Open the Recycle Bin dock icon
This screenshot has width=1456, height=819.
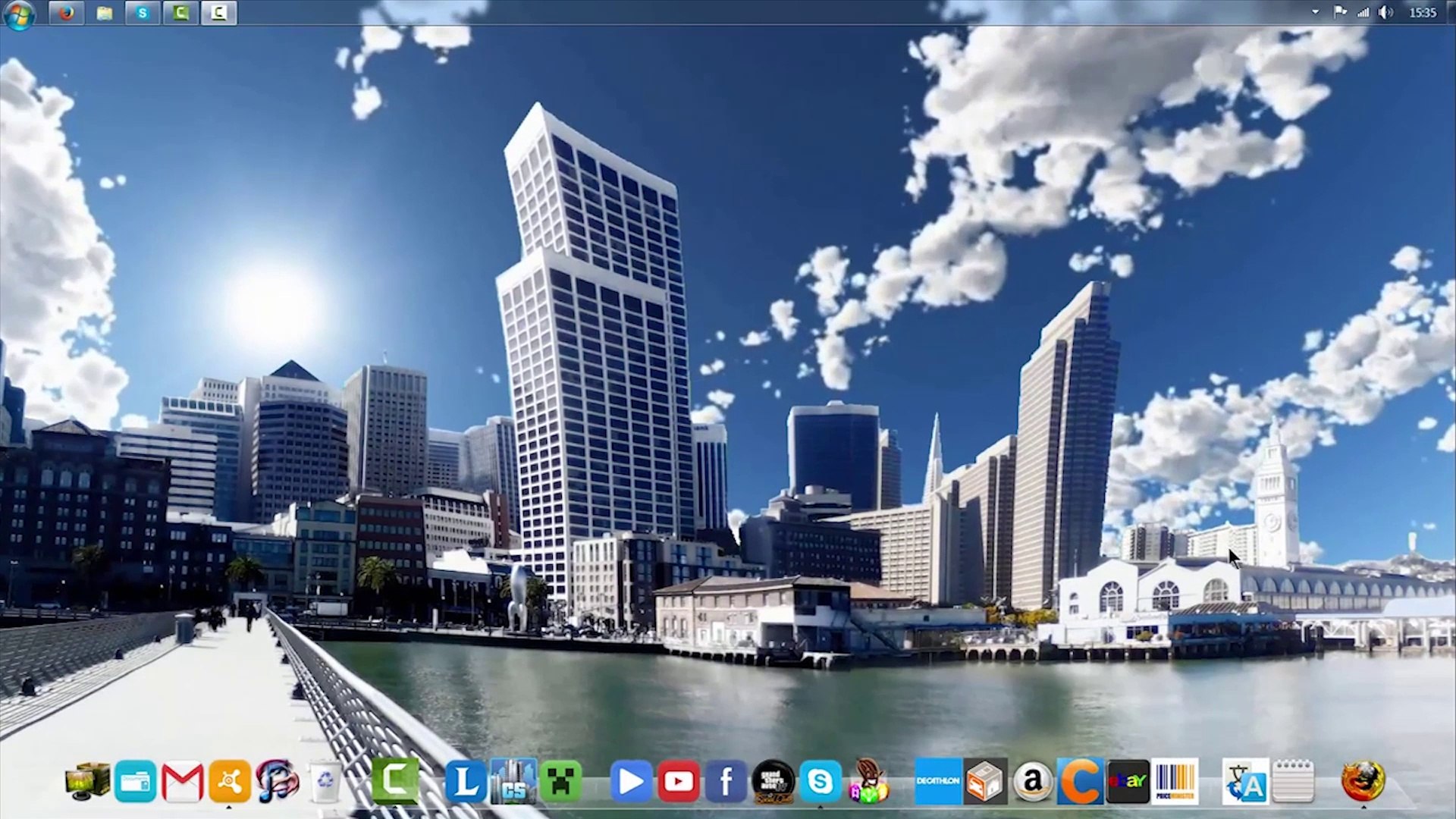pyautogui.click(x=325, y=781)
